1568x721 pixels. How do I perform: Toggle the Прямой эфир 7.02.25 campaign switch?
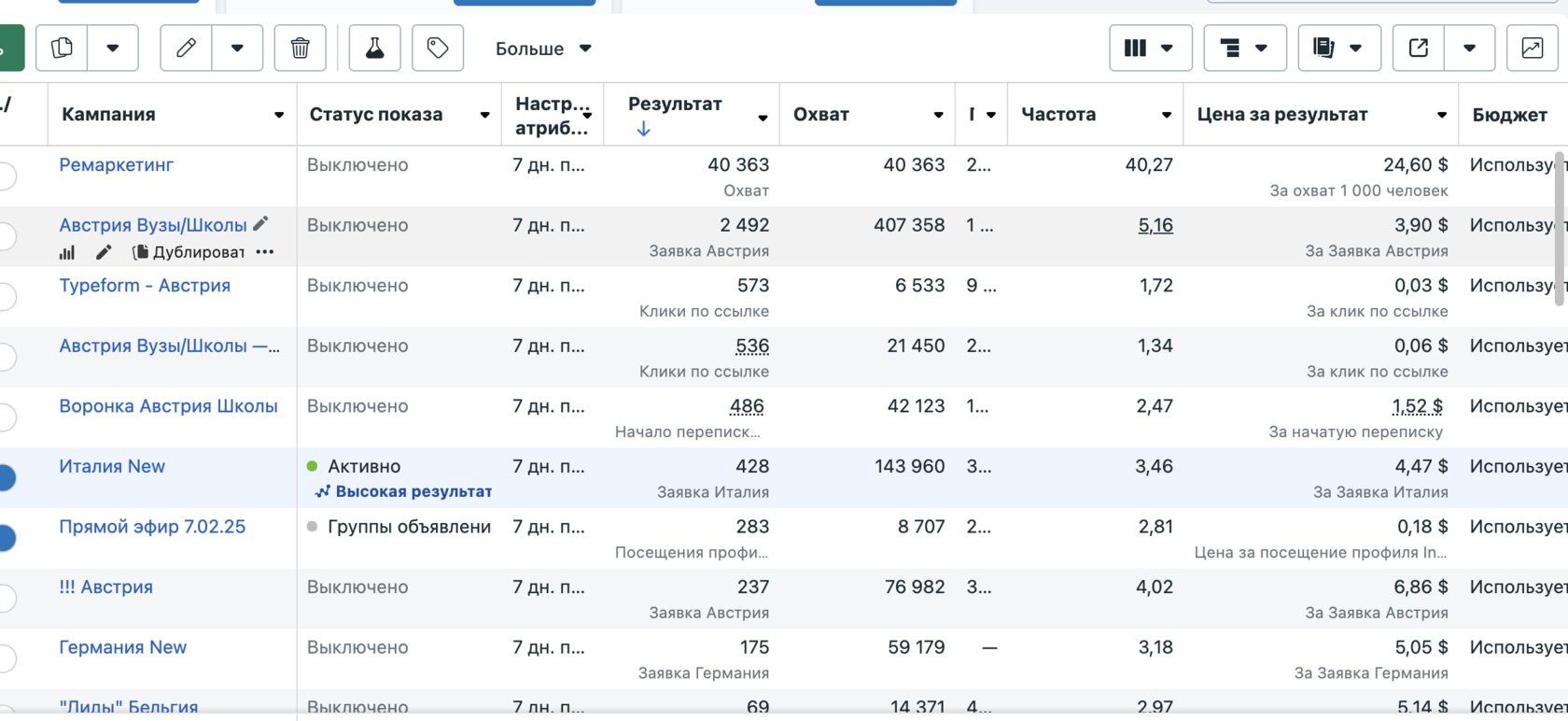click(7, 538)
